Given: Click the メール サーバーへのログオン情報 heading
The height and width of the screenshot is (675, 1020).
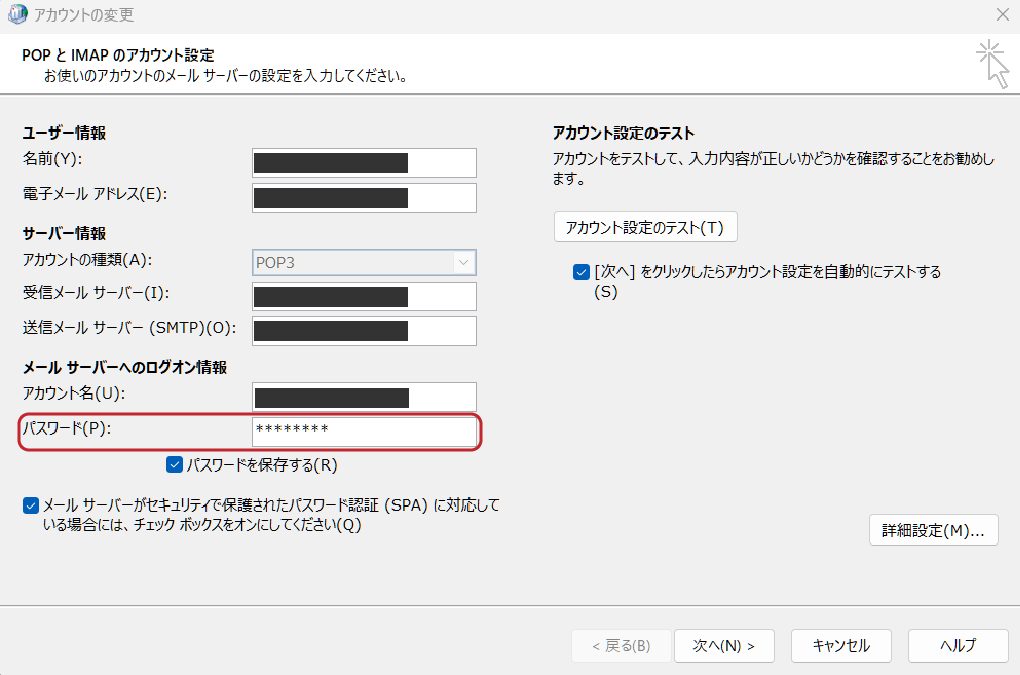Looking at the screenshot, I should click(x=125, y=367).
